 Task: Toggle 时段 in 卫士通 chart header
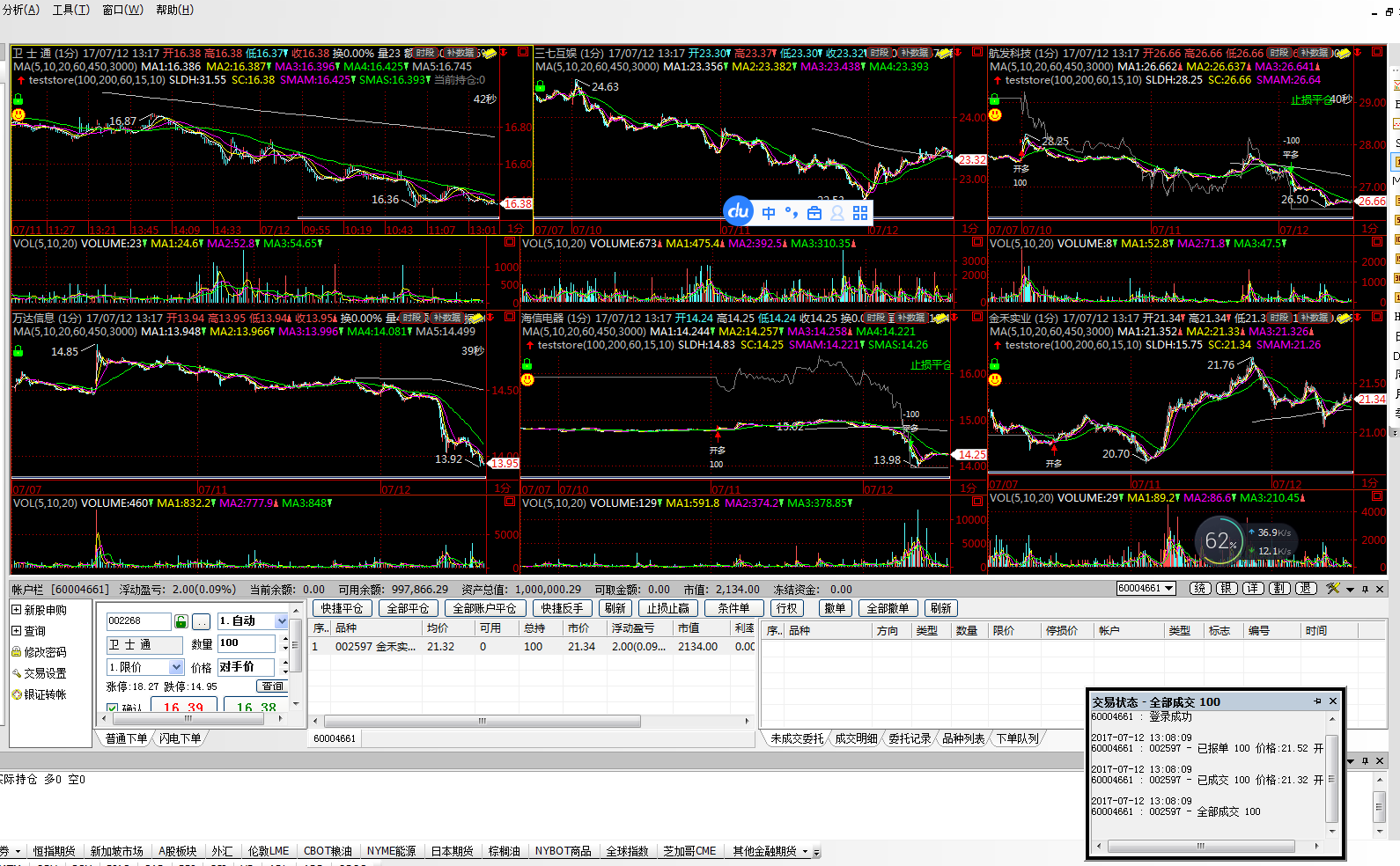pyautogui.click(x=425, y=53)
